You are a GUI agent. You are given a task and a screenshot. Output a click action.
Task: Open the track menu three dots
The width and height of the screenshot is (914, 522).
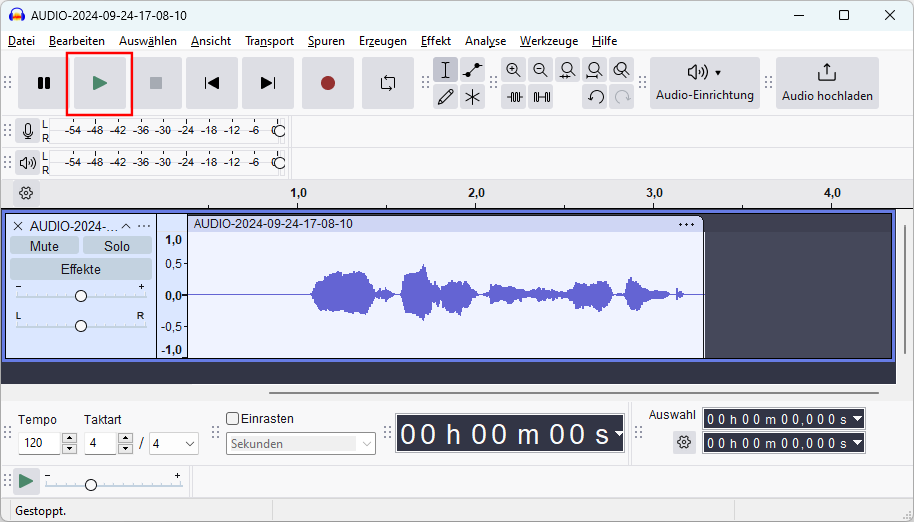143,226
